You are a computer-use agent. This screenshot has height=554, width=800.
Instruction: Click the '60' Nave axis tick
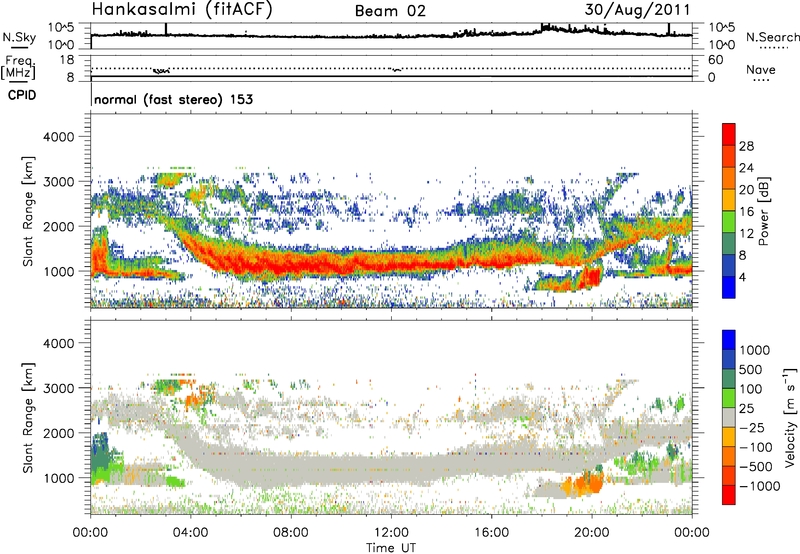716,60
